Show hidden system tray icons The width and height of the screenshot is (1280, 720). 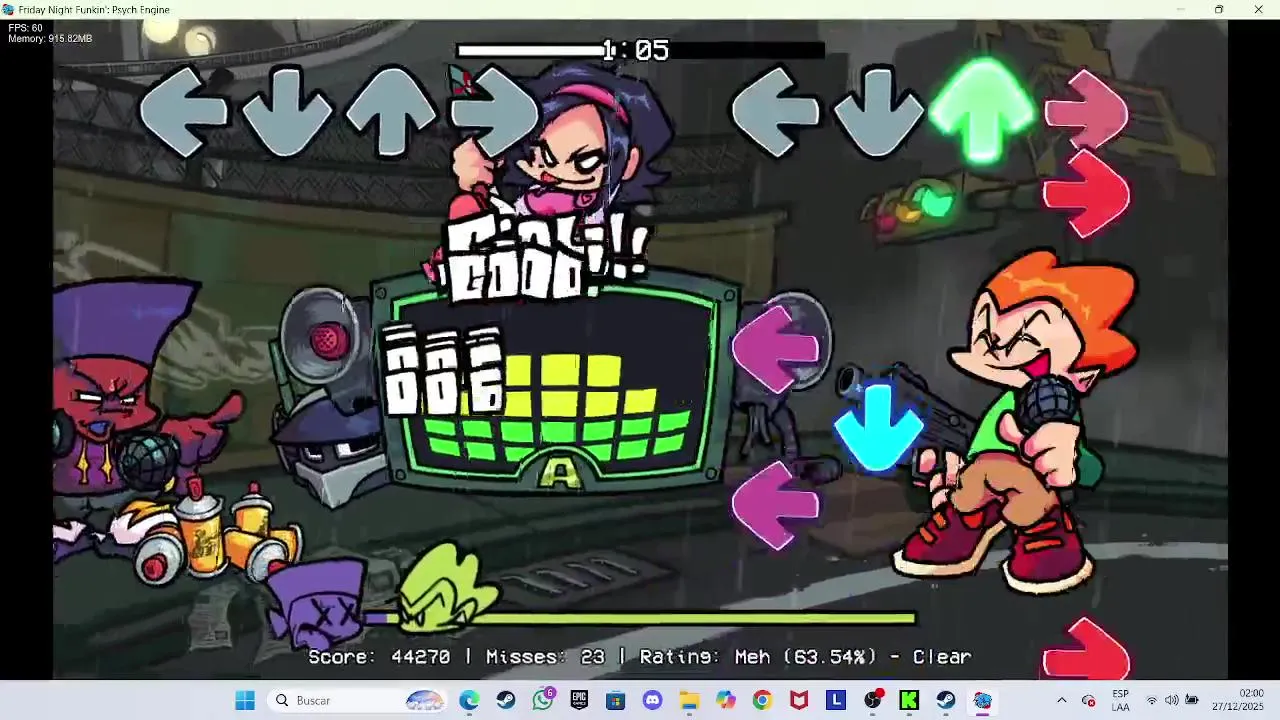coord(1062,700)
